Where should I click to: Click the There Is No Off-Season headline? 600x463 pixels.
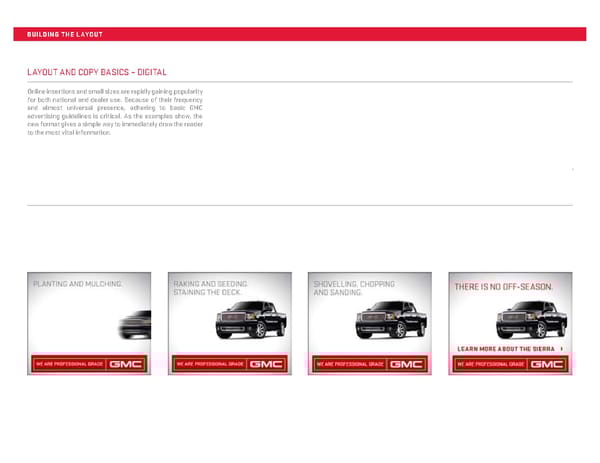click(503, 287)
